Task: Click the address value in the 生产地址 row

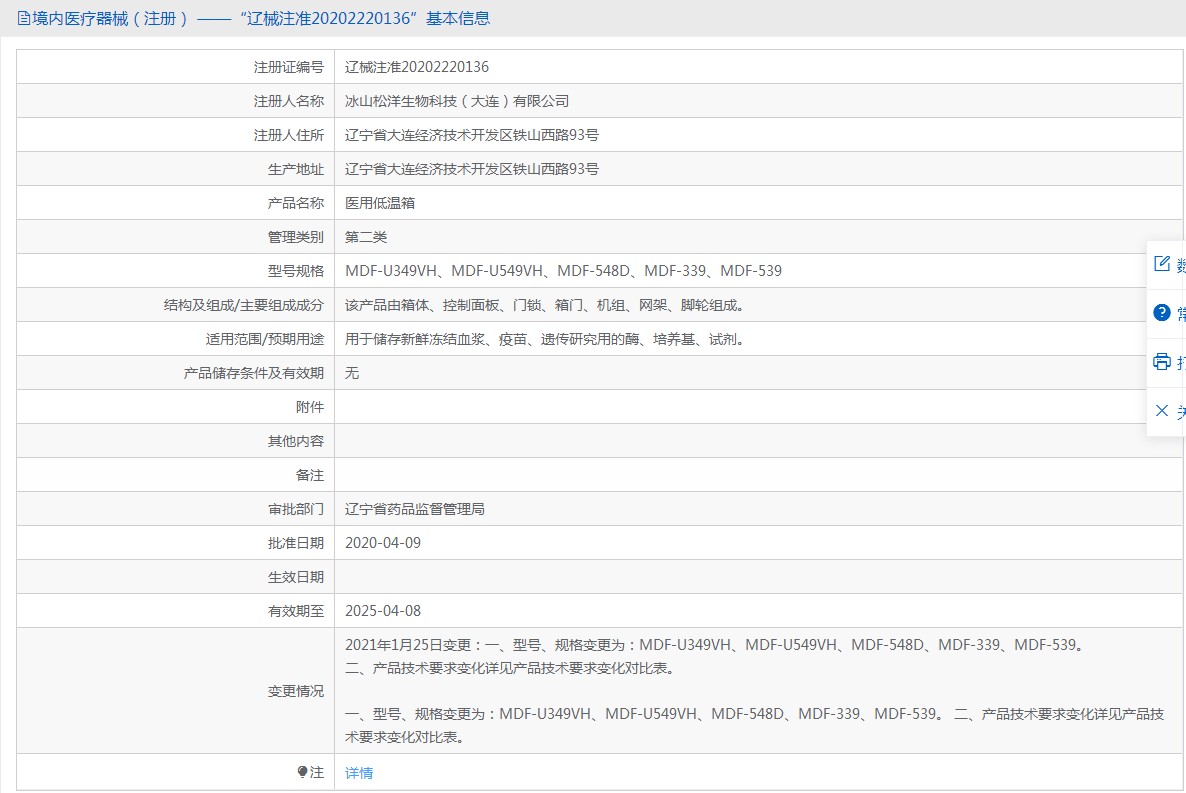Action: tap(472, 169)
